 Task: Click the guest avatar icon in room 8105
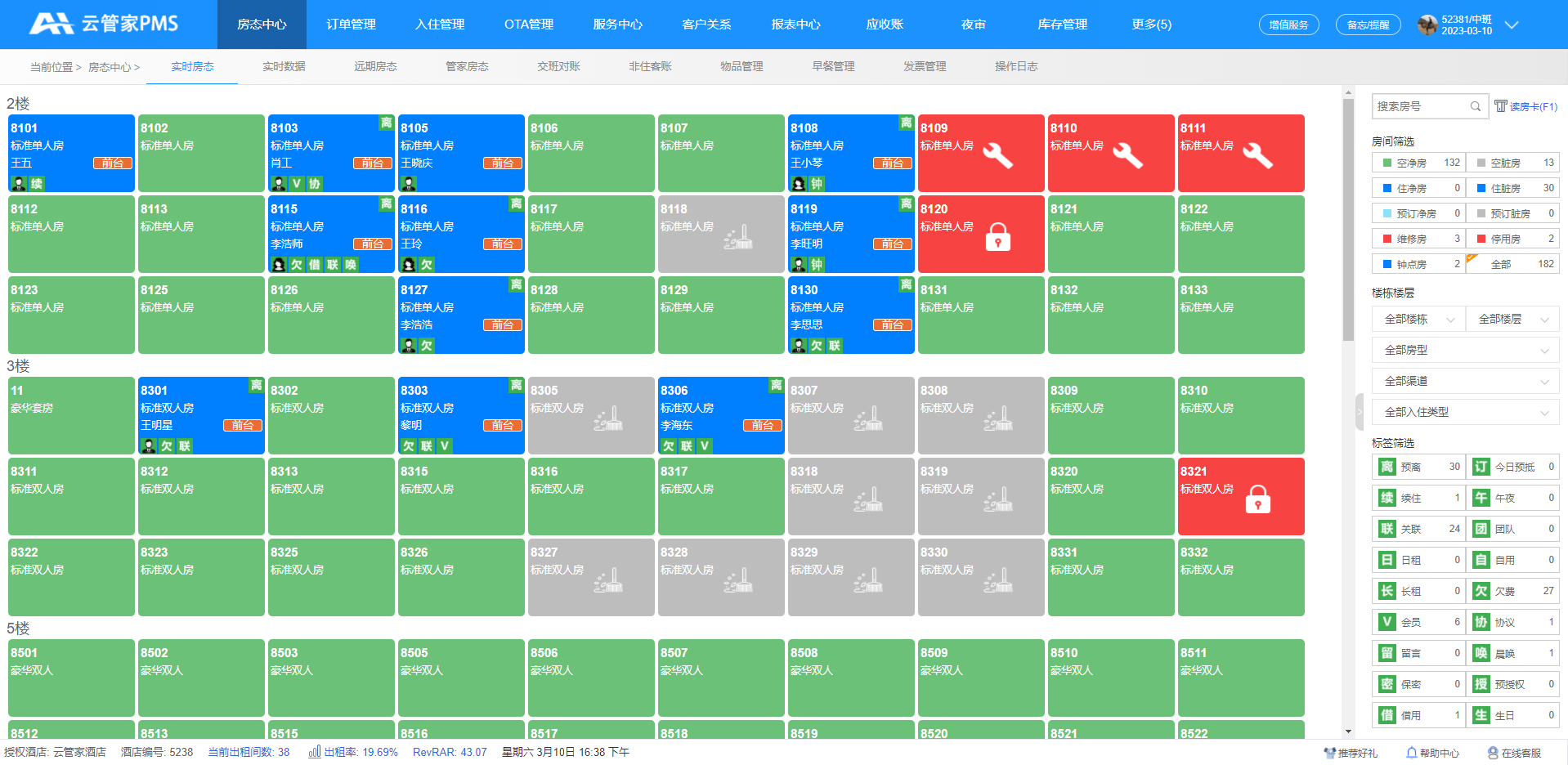point(409,184)
